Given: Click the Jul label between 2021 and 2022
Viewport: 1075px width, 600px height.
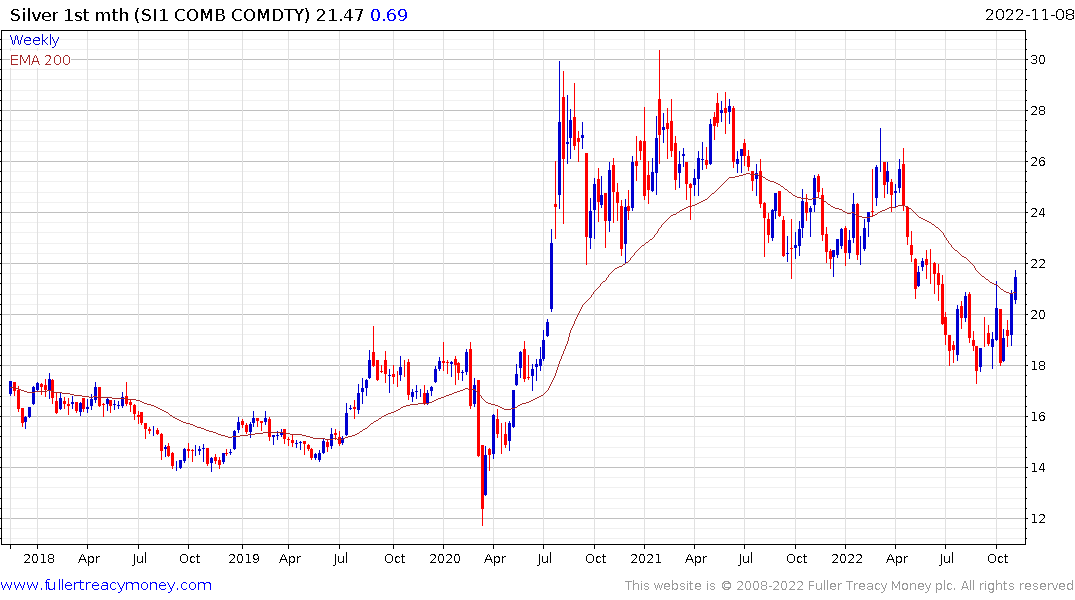Looking at the screenshot, I should point(745,558).
